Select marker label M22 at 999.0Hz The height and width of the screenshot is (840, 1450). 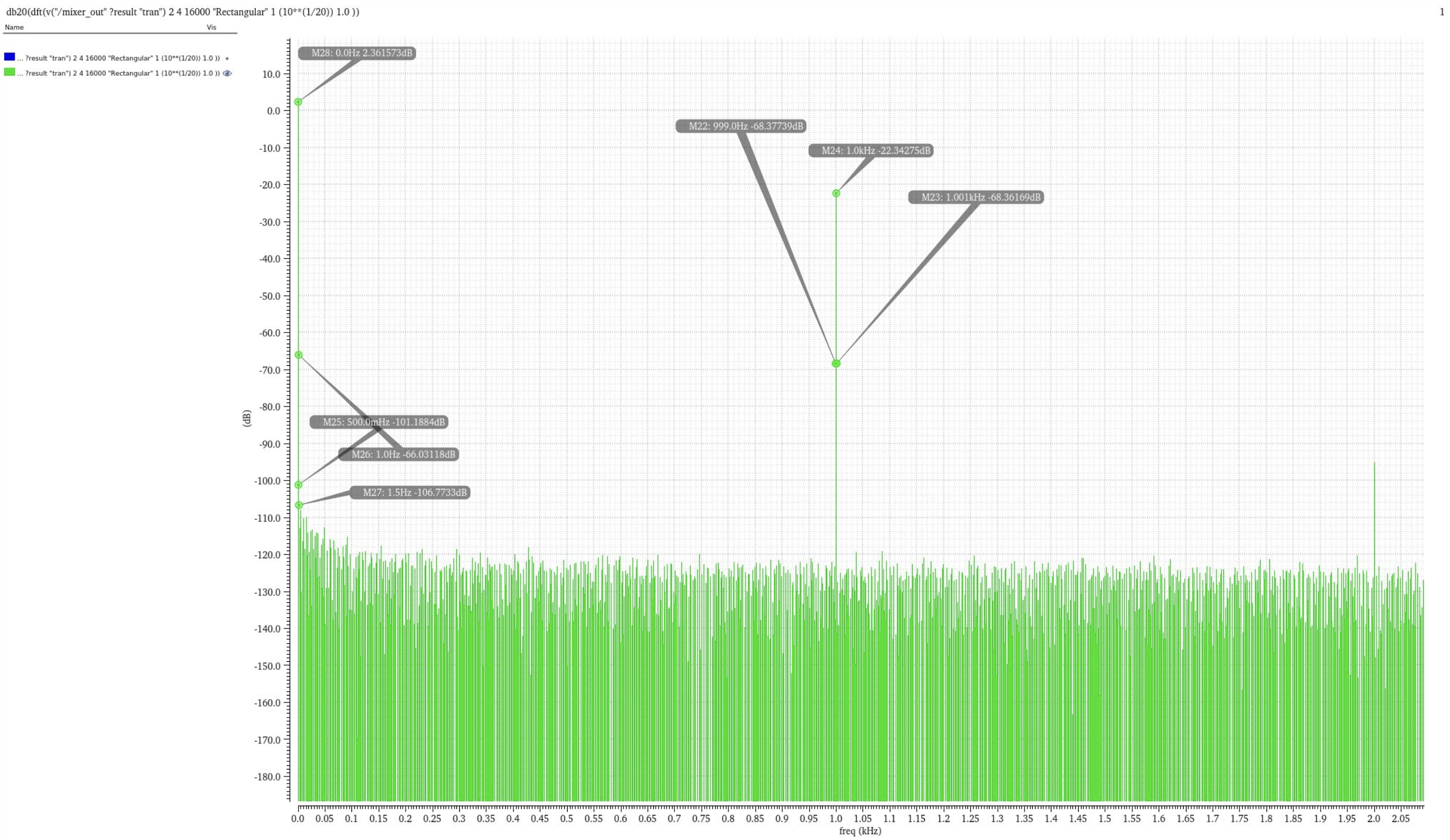click(x=741, y=126)
